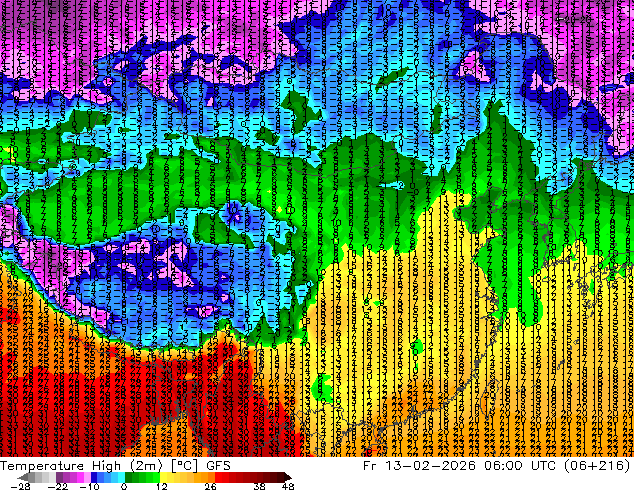
Task: Click the 'Fr 13-02-2026 06:00 UTC (06+216)' timestamp
Action: pyautogui.click(x=497, y=465)
